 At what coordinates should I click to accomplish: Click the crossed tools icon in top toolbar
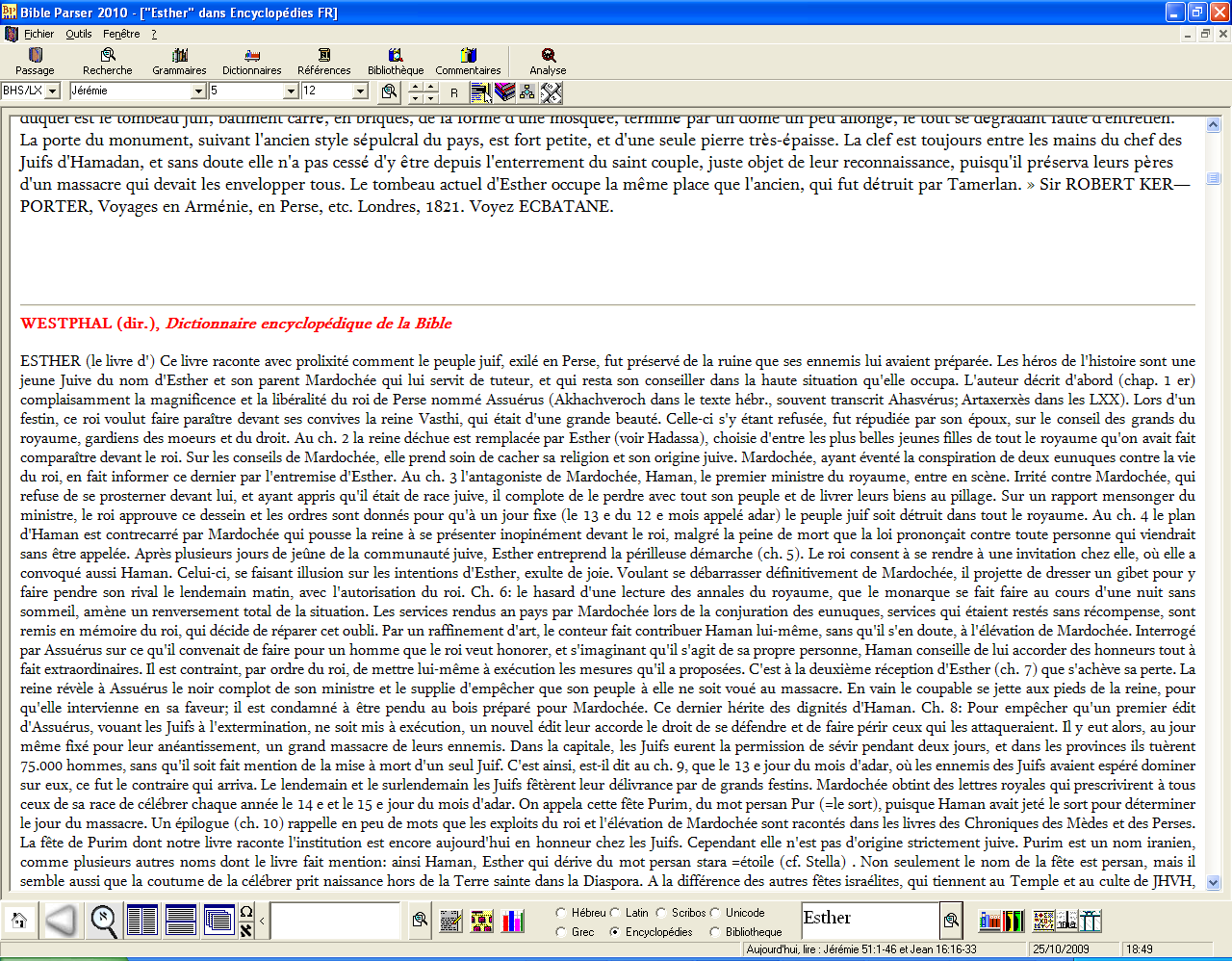pos(551,92)
